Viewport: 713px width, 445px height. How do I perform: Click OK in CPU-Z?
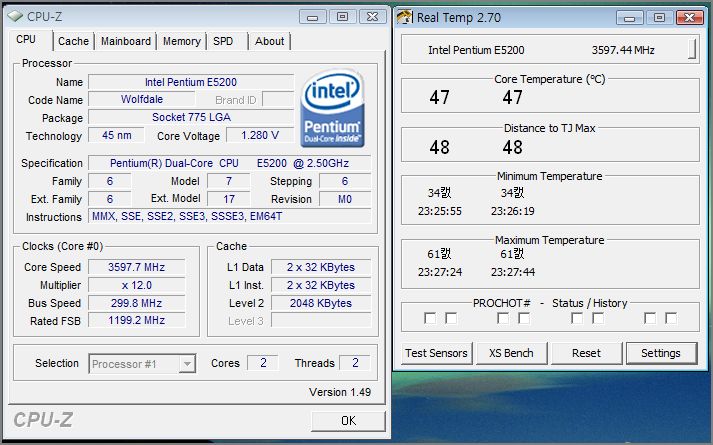348,421
